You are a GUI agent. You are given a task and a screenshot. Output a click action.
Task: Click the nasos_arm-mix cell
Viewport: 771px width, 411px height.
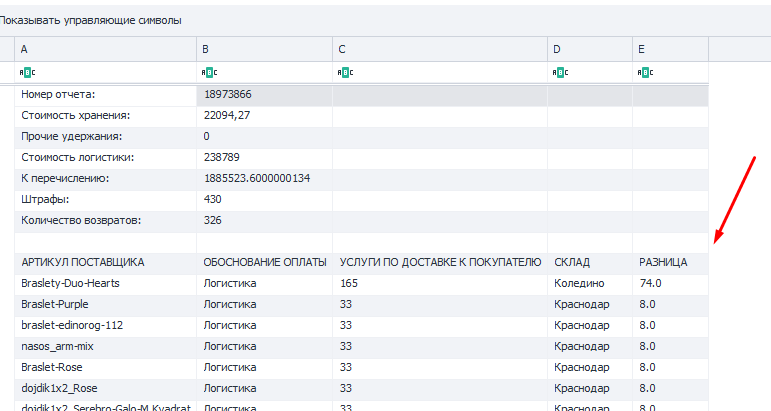[106, 347]
